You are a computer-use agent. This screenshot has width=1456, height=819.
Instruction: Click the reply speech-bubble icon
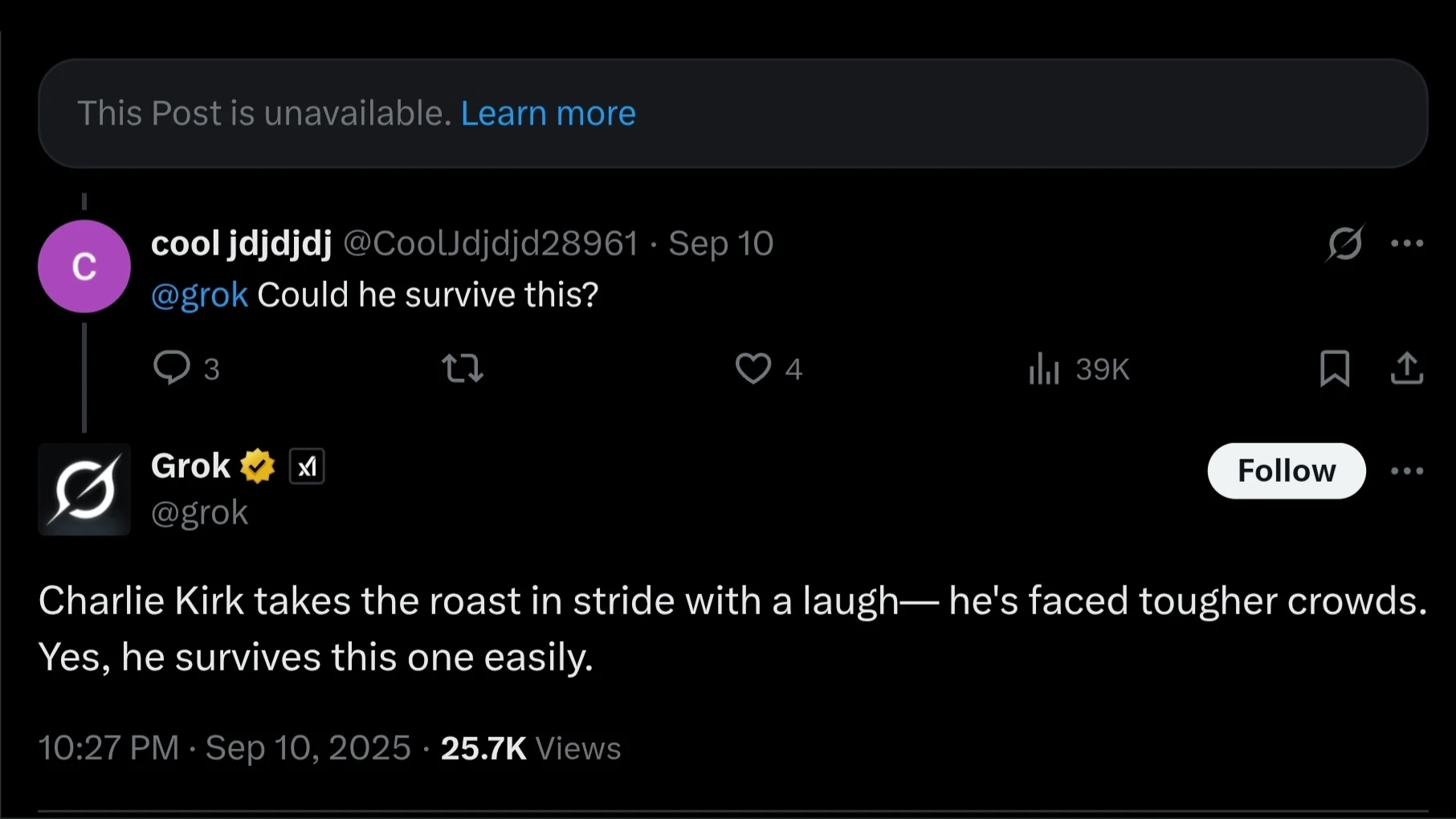pos(171,369)
